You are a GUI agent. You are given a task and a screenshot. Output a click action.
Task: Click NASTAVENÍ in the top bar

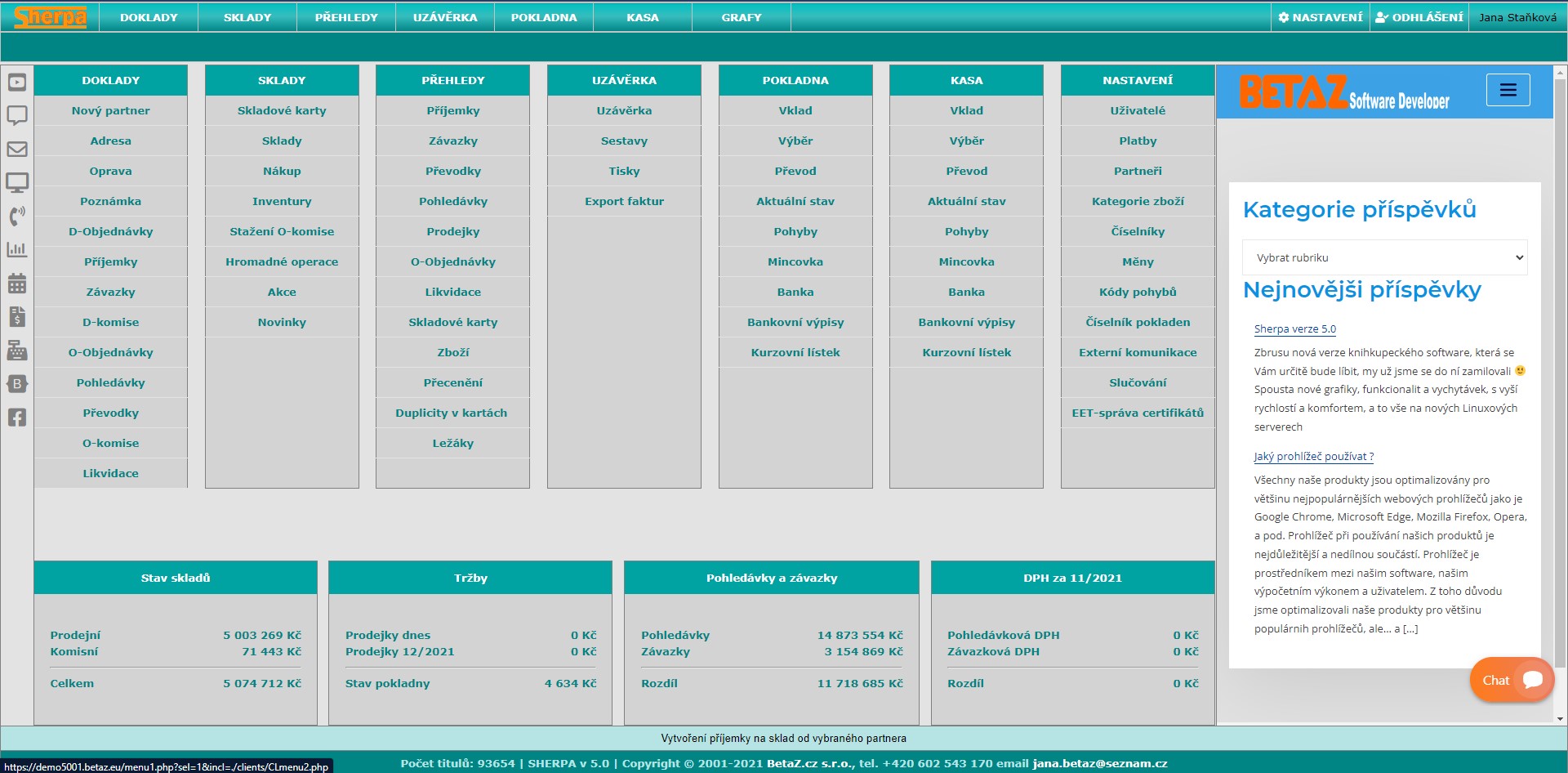coord(1320,17)
